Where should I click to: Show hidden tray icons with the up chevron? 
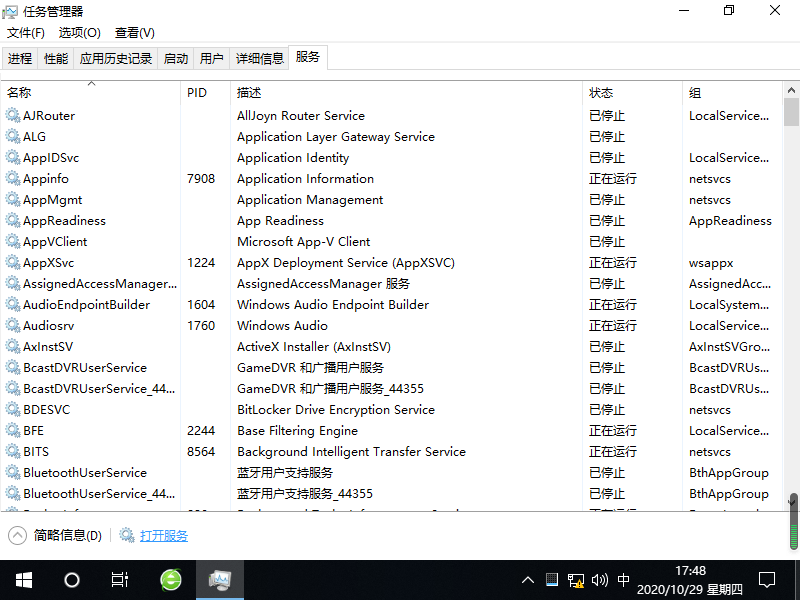point(528,579)
